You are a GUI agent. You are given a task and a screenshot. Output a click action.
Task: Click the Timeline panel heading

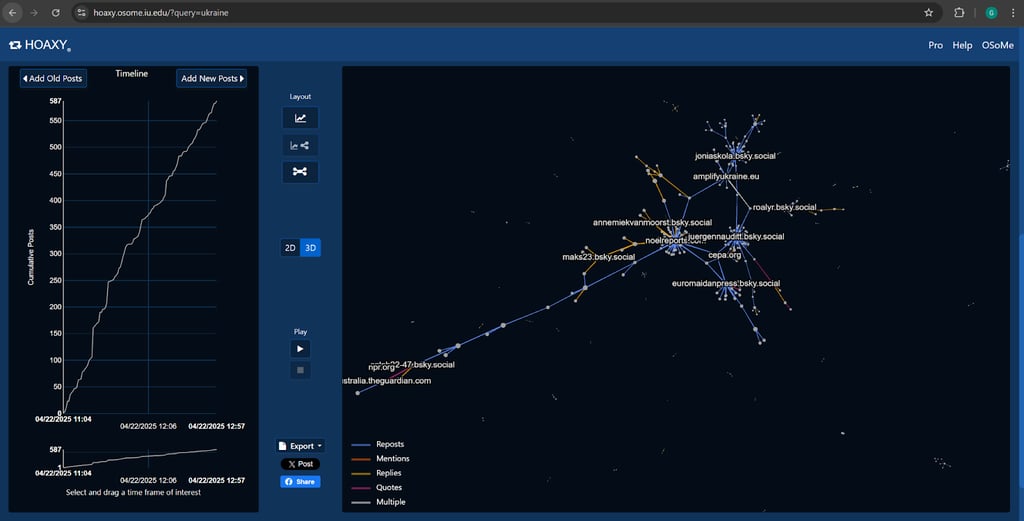[x=131, y=74]
